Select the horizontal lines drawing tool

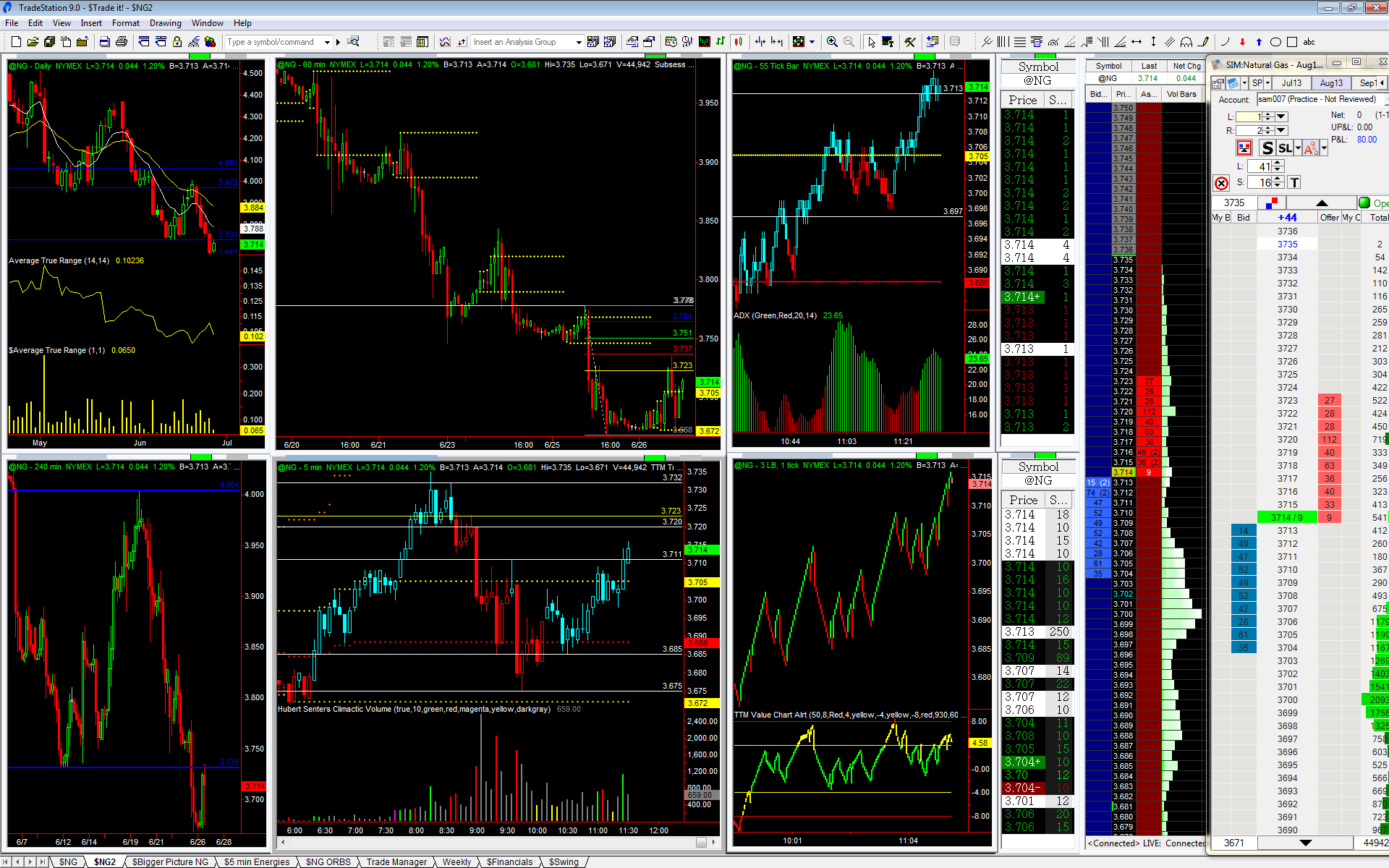tap(1020, 42)
